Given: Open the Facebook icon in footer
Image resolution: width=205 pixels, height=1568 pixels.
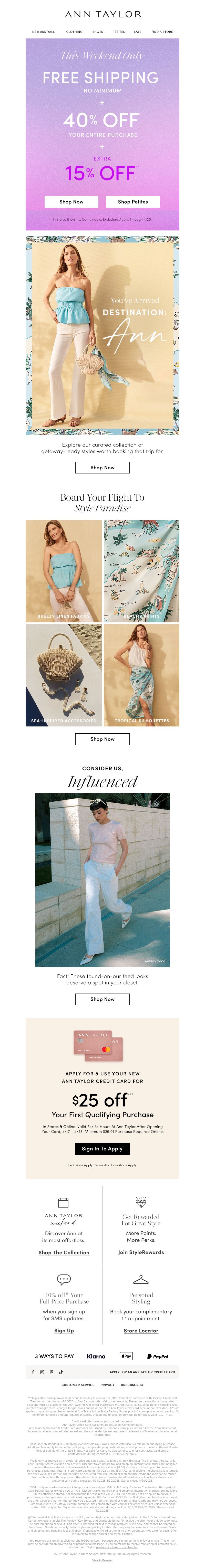Looking at the screenshot, I should [33, 1372].
